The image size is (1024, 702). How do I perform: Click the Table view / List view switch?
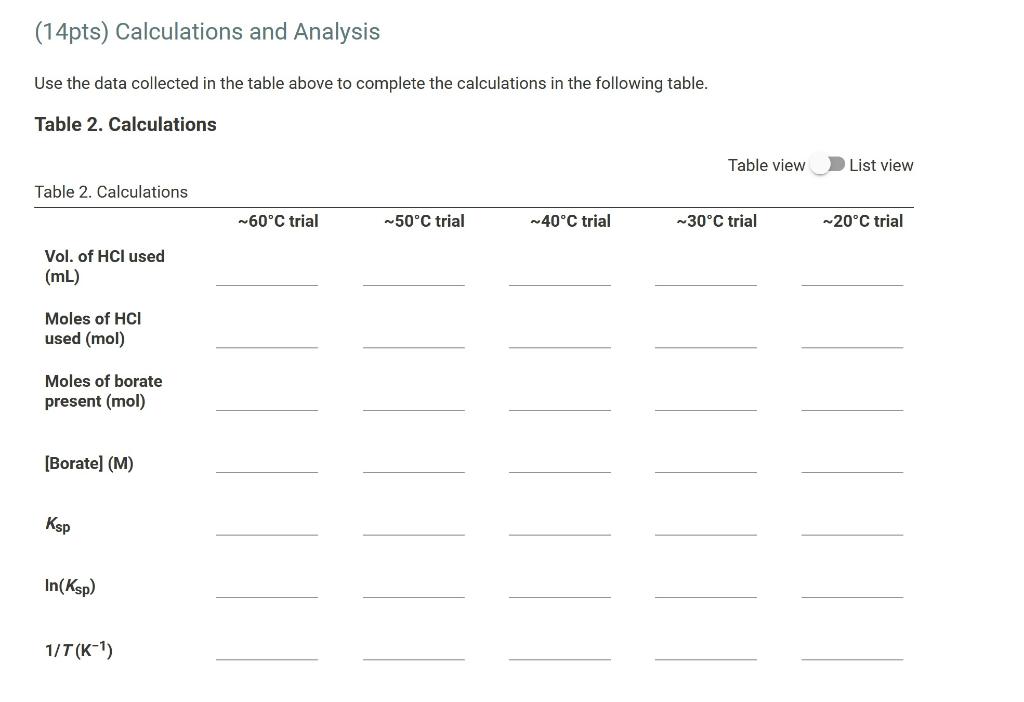(828, 165)
